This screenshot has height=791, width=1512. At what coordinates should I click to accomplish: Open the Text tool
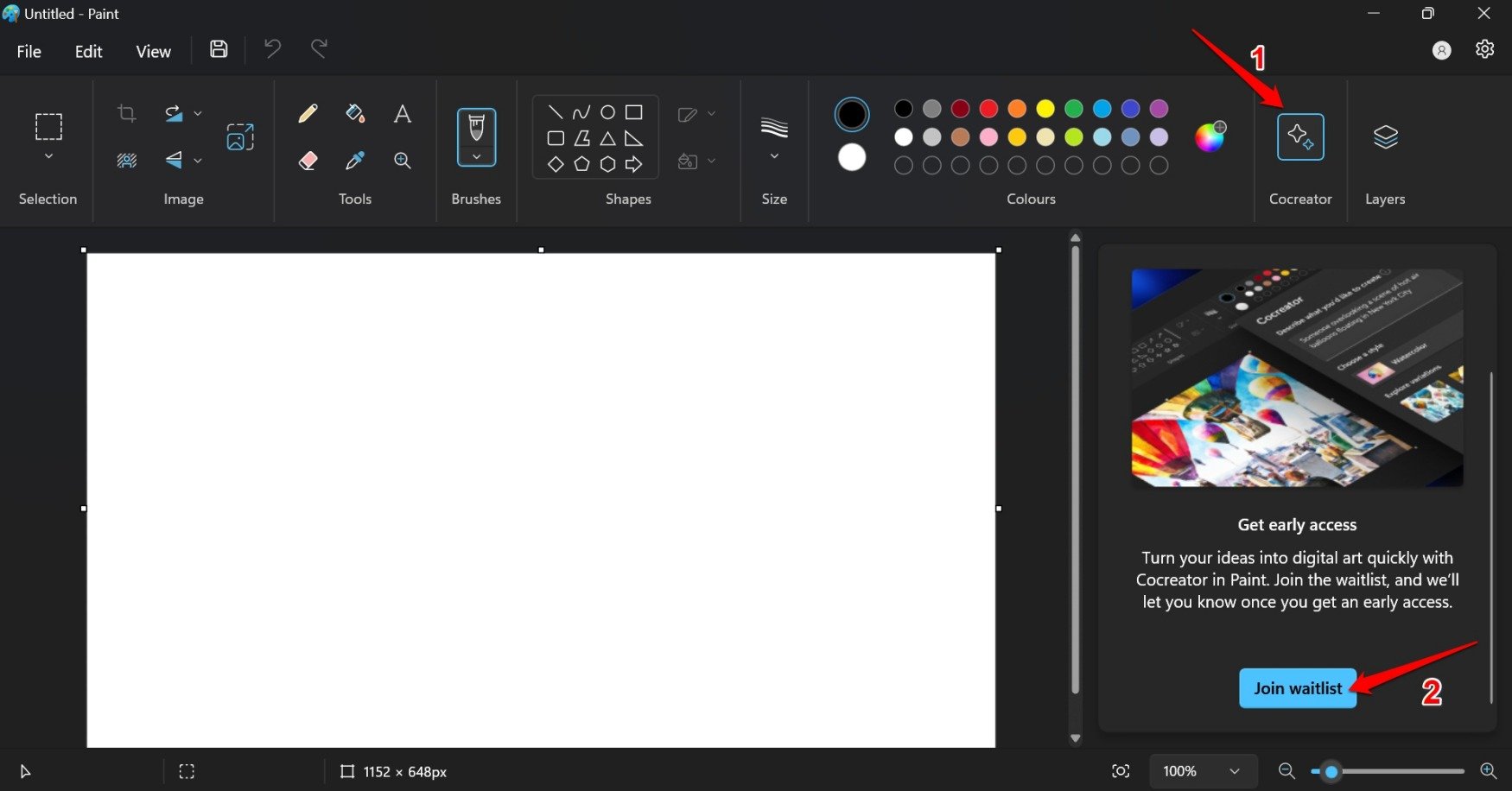(403, 113)
